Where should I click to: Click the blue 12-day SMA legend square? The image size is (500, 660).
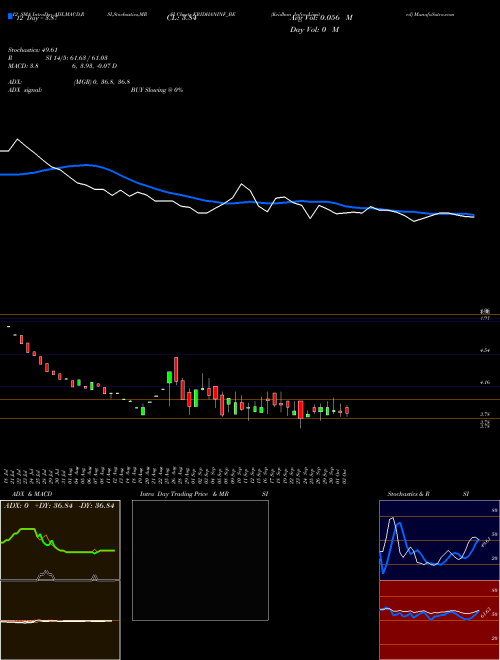10,17
